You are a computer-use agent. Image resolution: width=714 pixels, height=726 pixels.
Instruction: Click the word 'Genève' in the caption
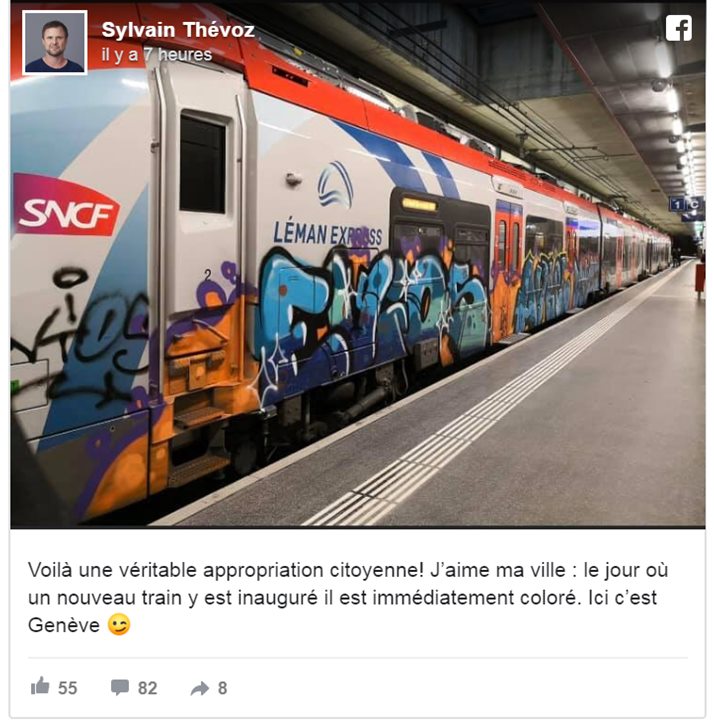[64, 625]
